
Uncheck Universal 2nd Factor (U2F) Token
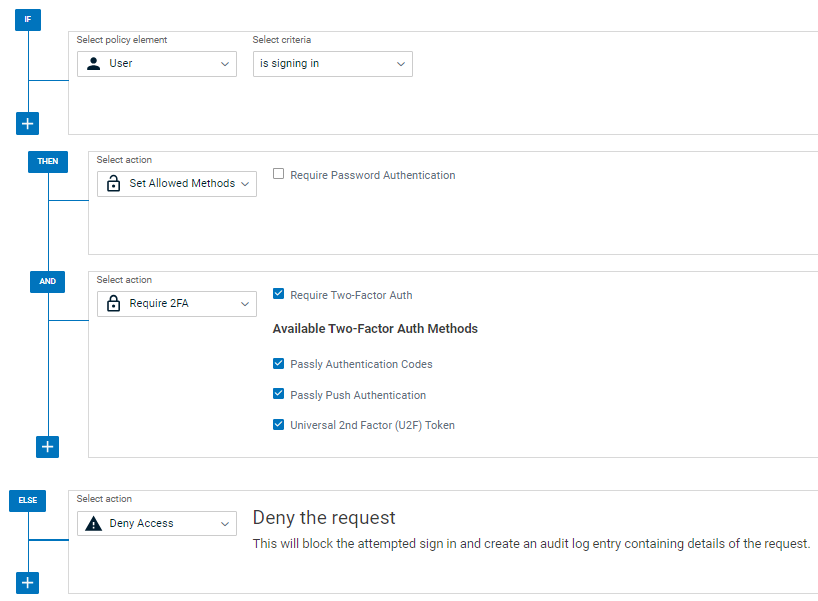coord(278,425)
